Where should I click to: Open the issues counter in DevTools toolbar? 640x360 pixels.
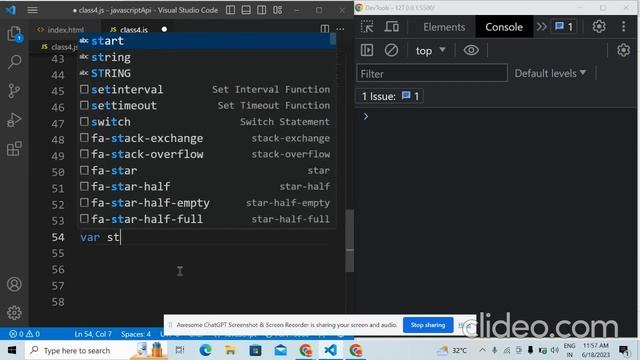[564, 27]
